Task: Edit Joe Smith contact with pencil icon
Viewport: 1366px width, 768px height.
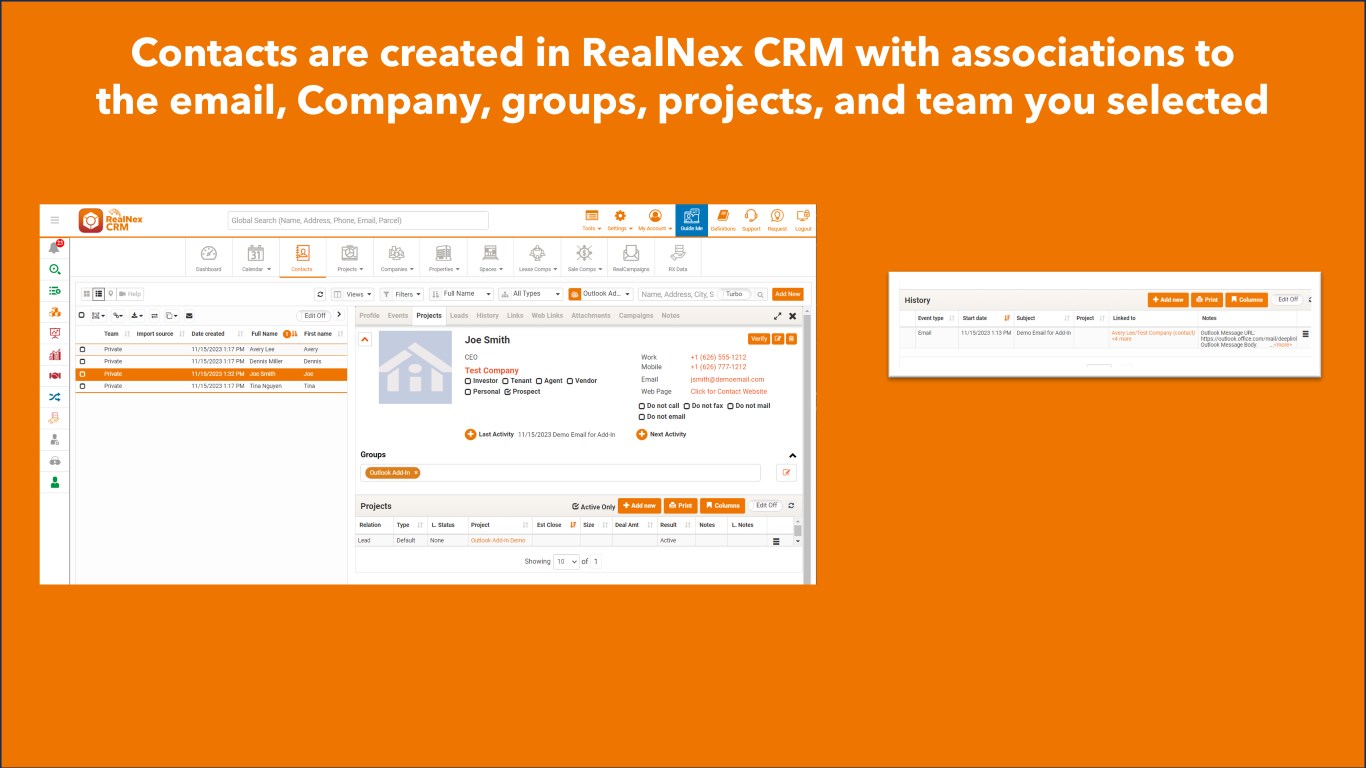Action: coord(778,339)
